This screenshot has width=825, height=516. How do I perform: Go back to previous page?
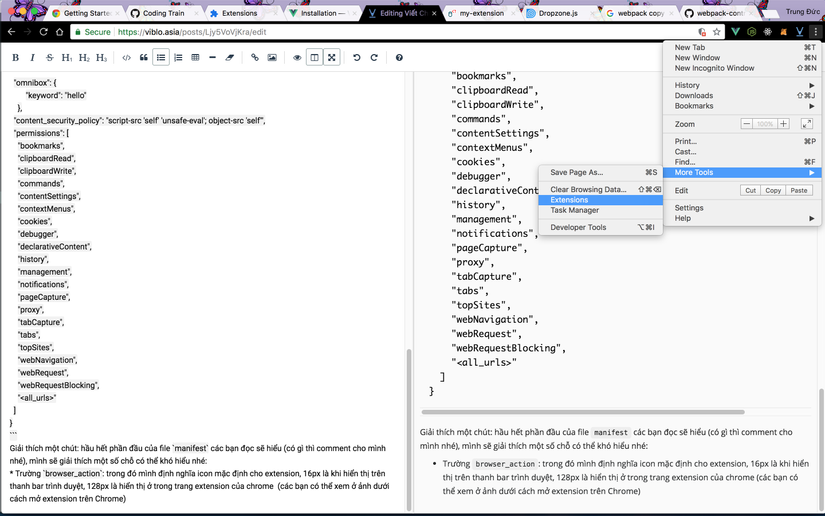click(x=12, y=32)
